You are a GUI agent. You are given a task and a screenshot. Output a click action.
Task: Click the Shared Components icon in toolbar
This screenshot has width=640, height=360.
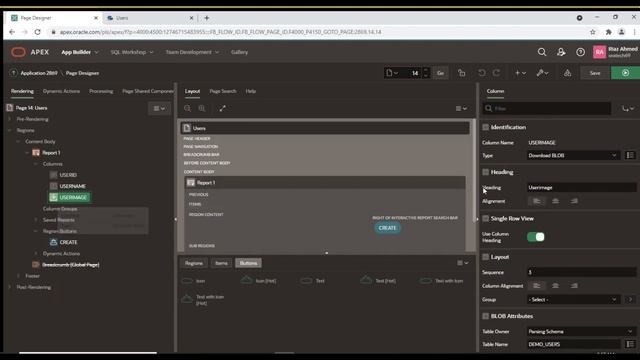pos(567,73)
